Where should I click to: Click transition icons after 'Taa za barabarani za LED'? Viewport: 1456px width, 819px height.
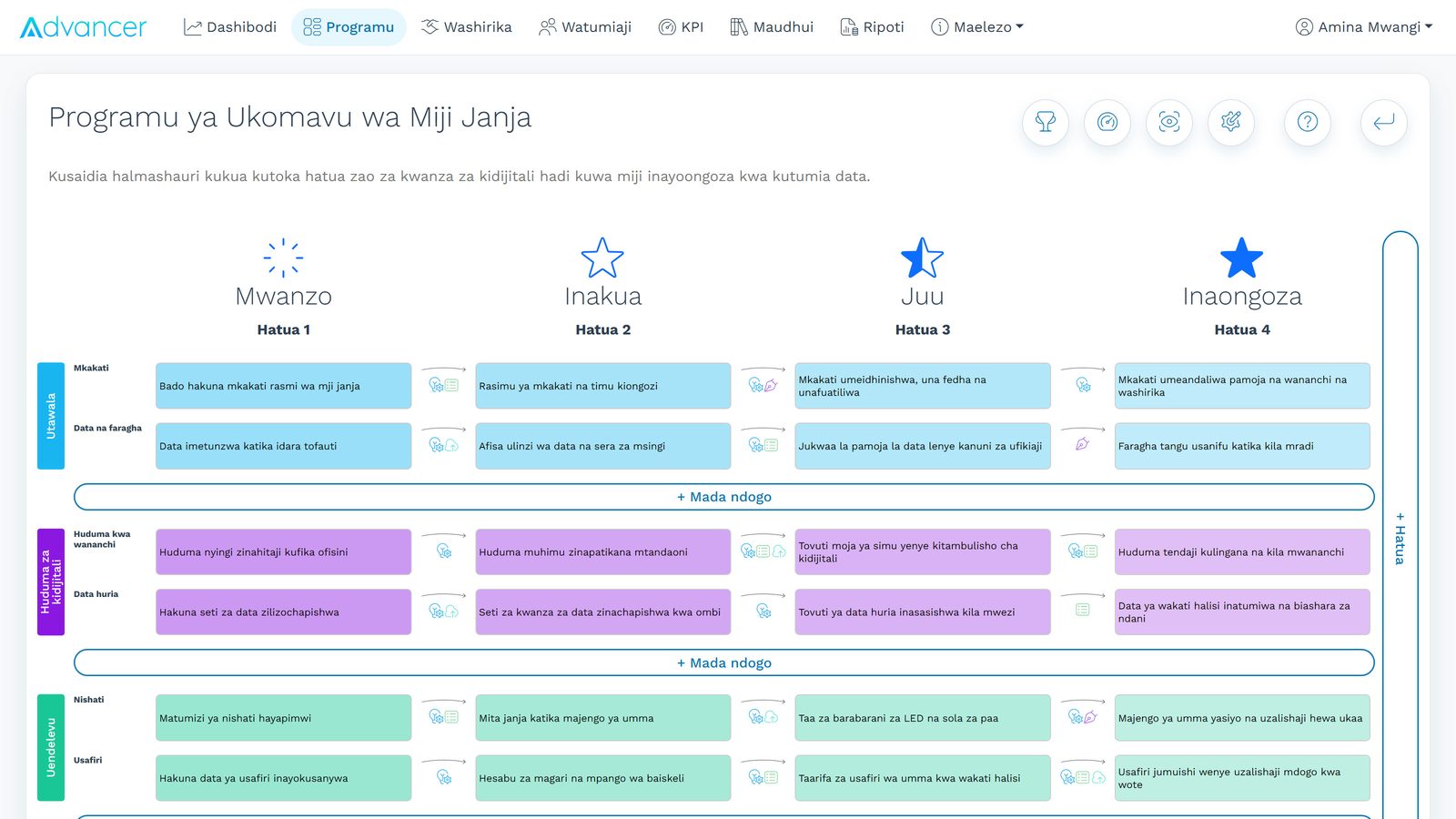pos(1082,717)
